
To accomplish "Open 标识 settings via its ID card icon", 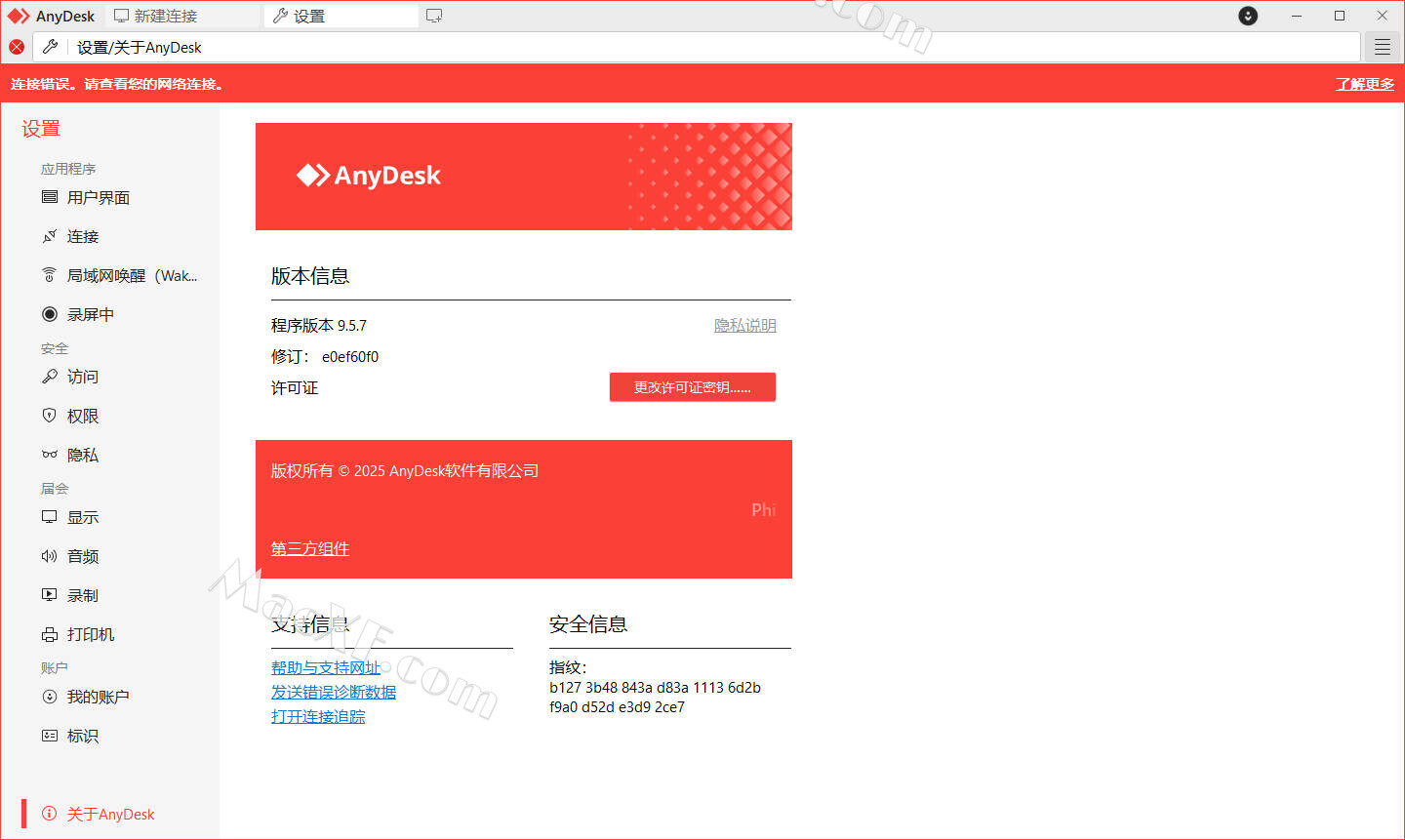I will click(x=50, y=736).
